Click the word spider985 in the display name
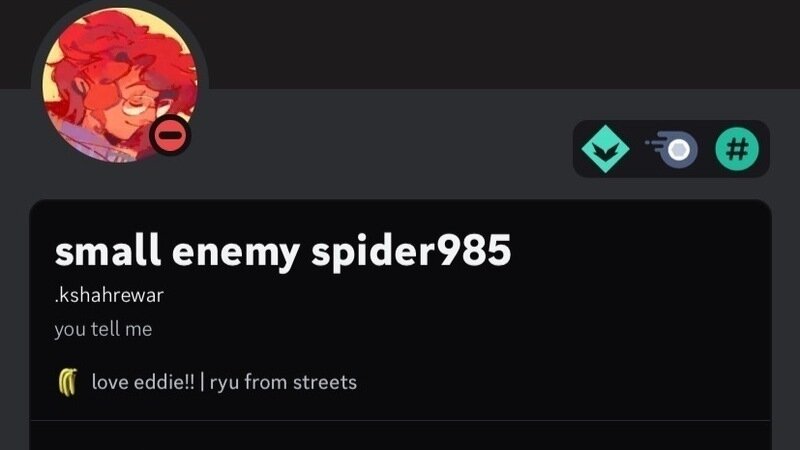The height and width of the screenshot is (450, 800). [x=411, y=251]
